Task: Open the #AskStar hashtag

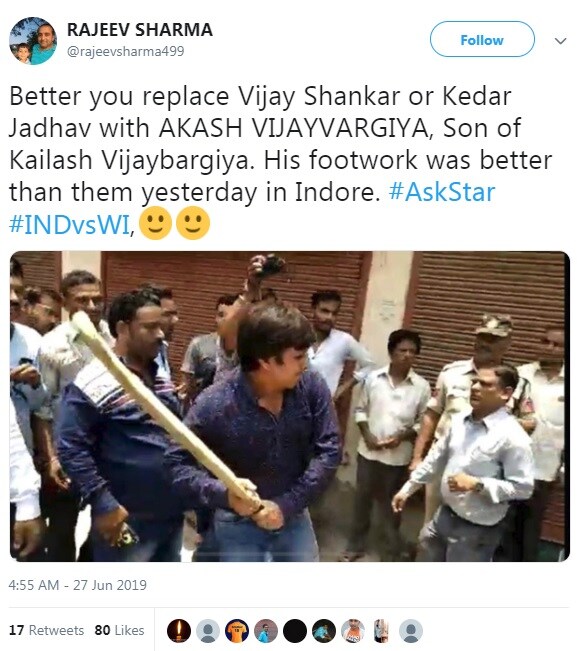Action: 442,192
